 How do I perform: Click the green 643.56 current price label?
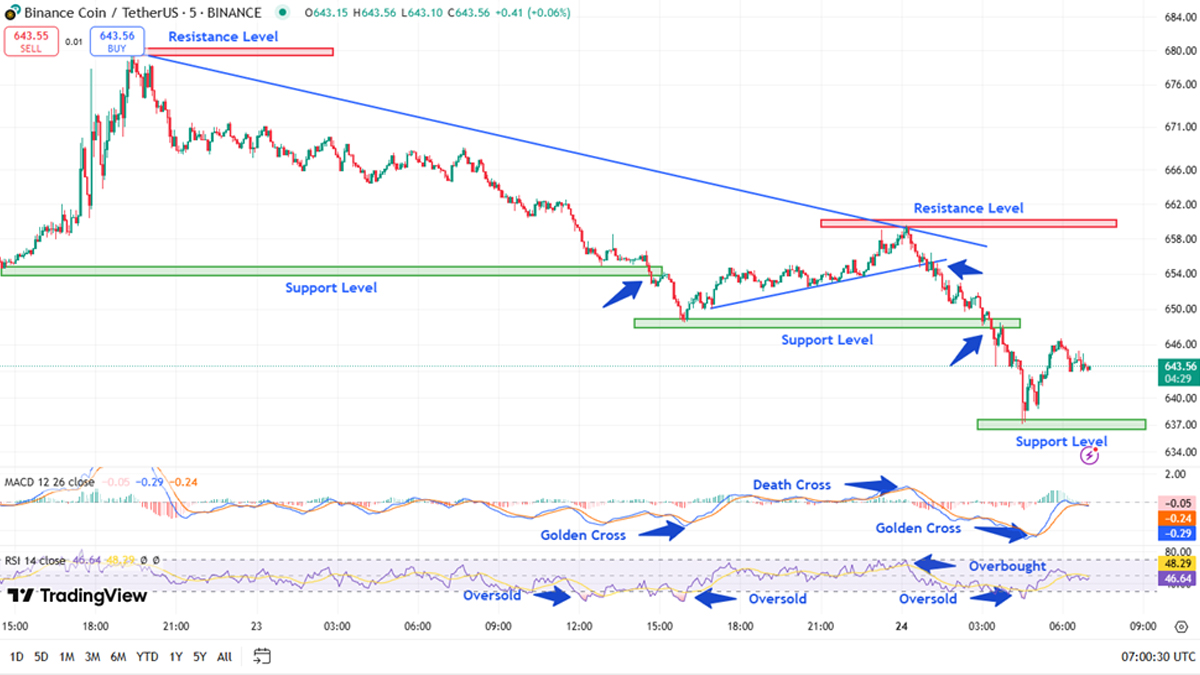(x=1177, y=367)
